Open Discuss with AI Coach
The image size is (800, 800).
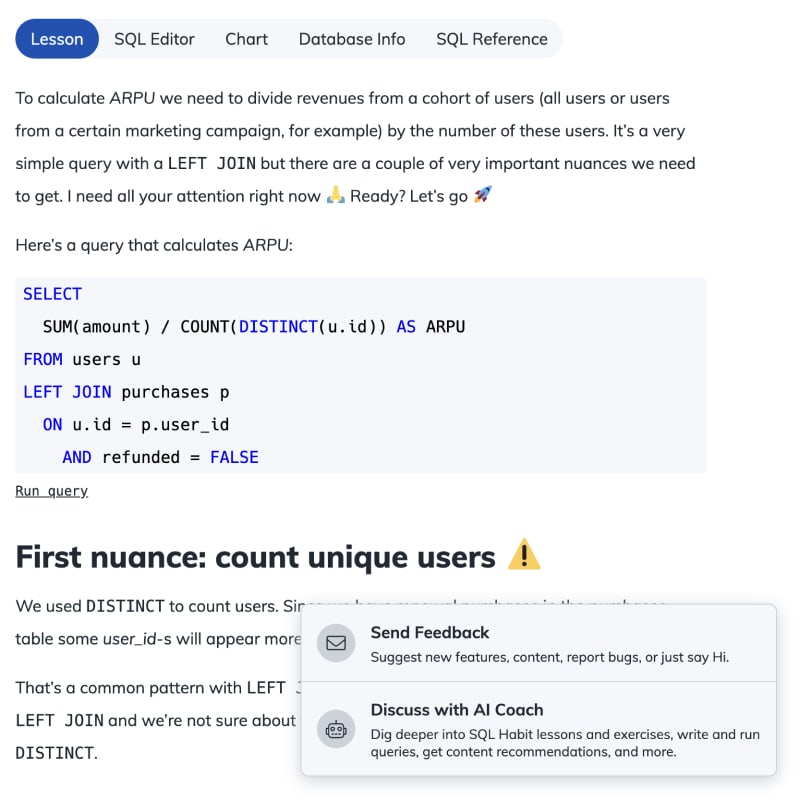[x=457, y=710]
